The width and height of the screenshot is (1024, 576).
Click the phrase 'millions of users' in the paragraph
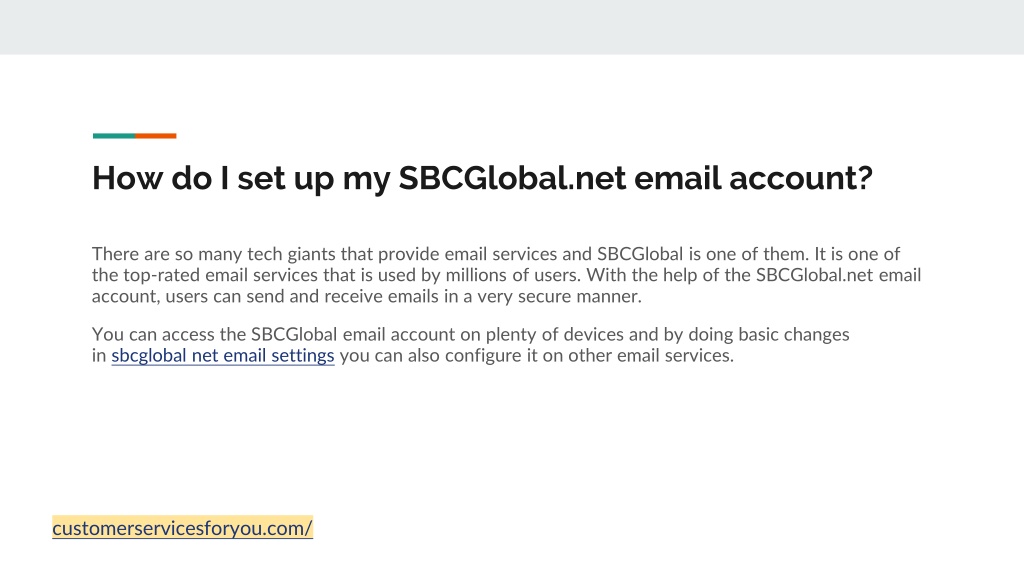click(x=513, y=275)
